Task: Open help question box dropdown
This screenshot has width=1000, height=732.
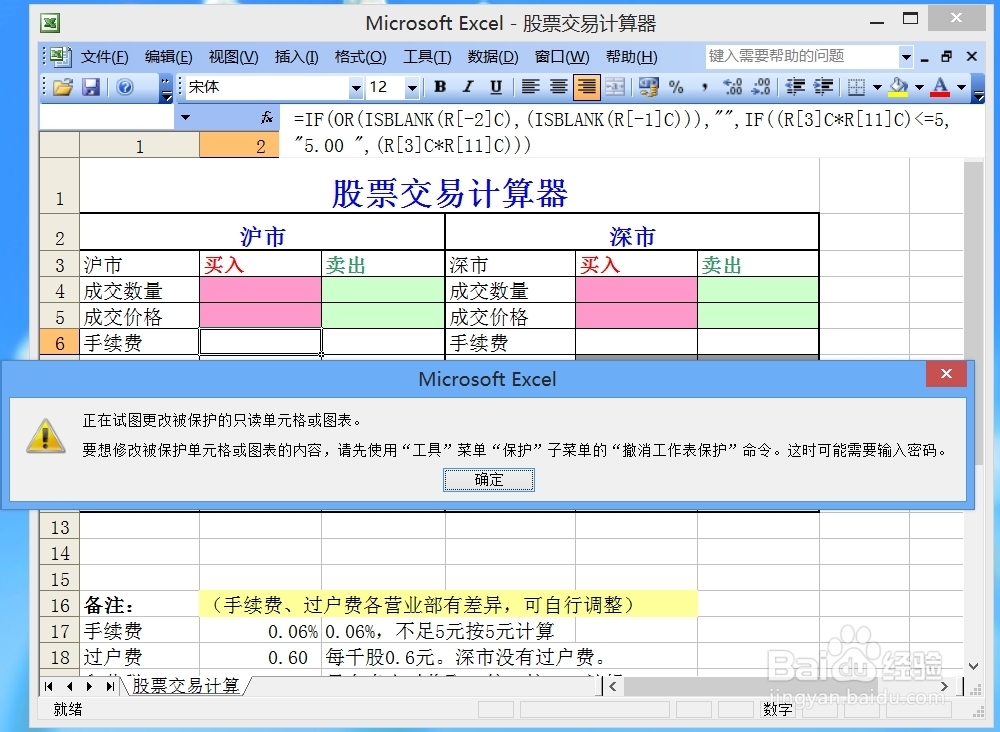Action: click(906, 57)
